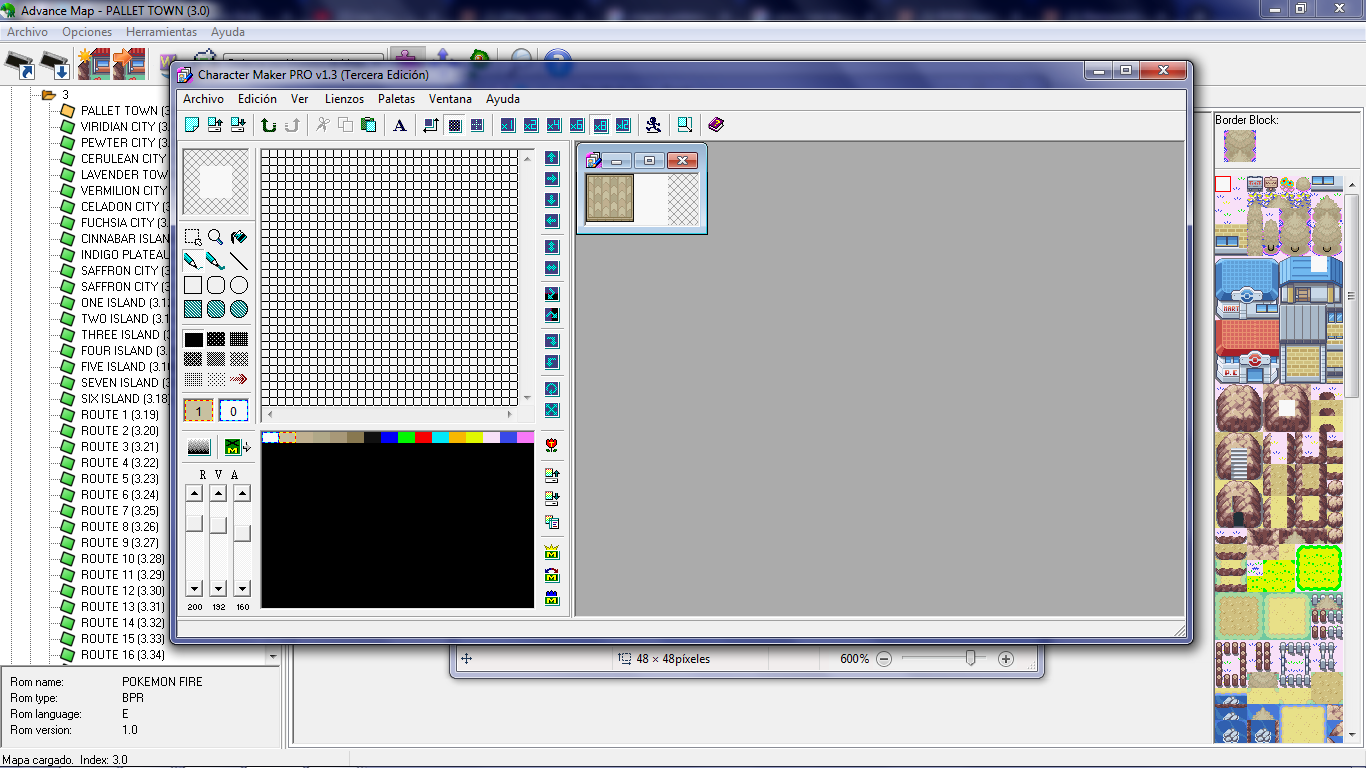
Task: Click the foreground color box labeled 1
Action: click(x=198, y=411)
